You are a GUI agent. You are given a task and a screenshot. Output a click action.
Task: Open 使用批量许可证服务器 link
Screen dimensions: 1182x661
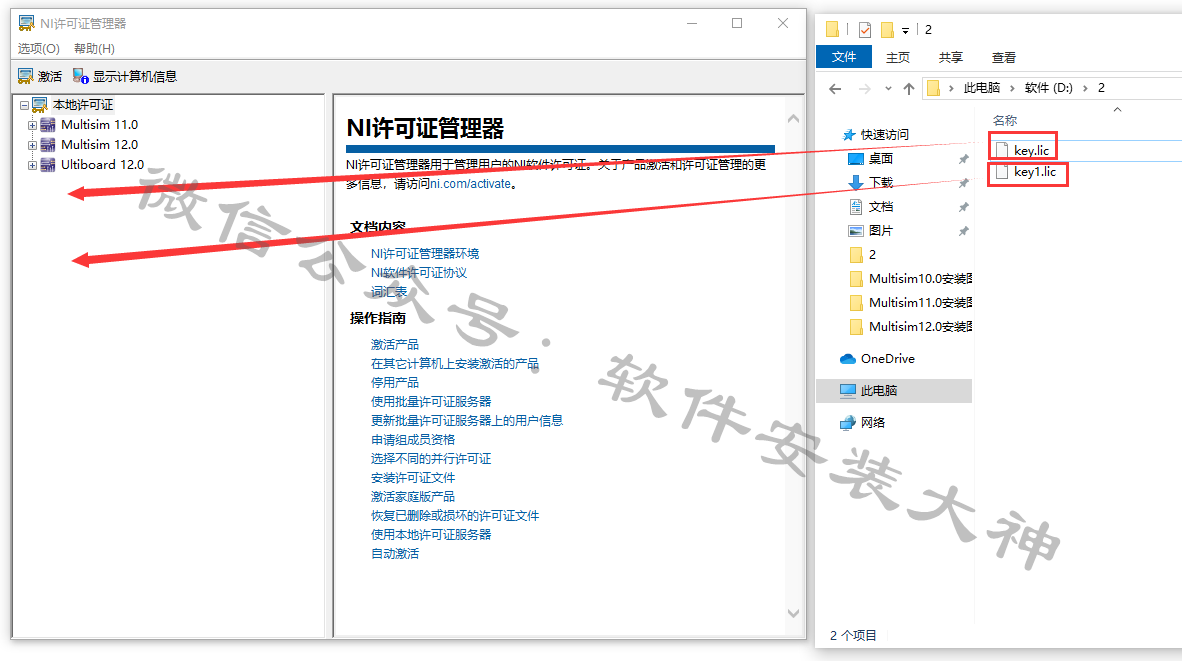point(431,401)
